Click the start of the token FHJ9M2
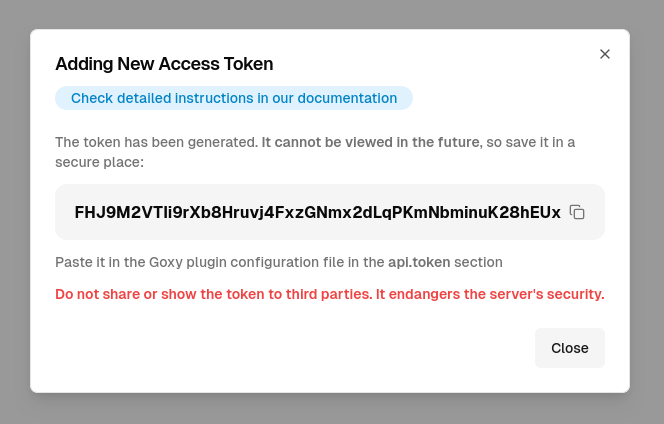664x424 pixels. 100,212
